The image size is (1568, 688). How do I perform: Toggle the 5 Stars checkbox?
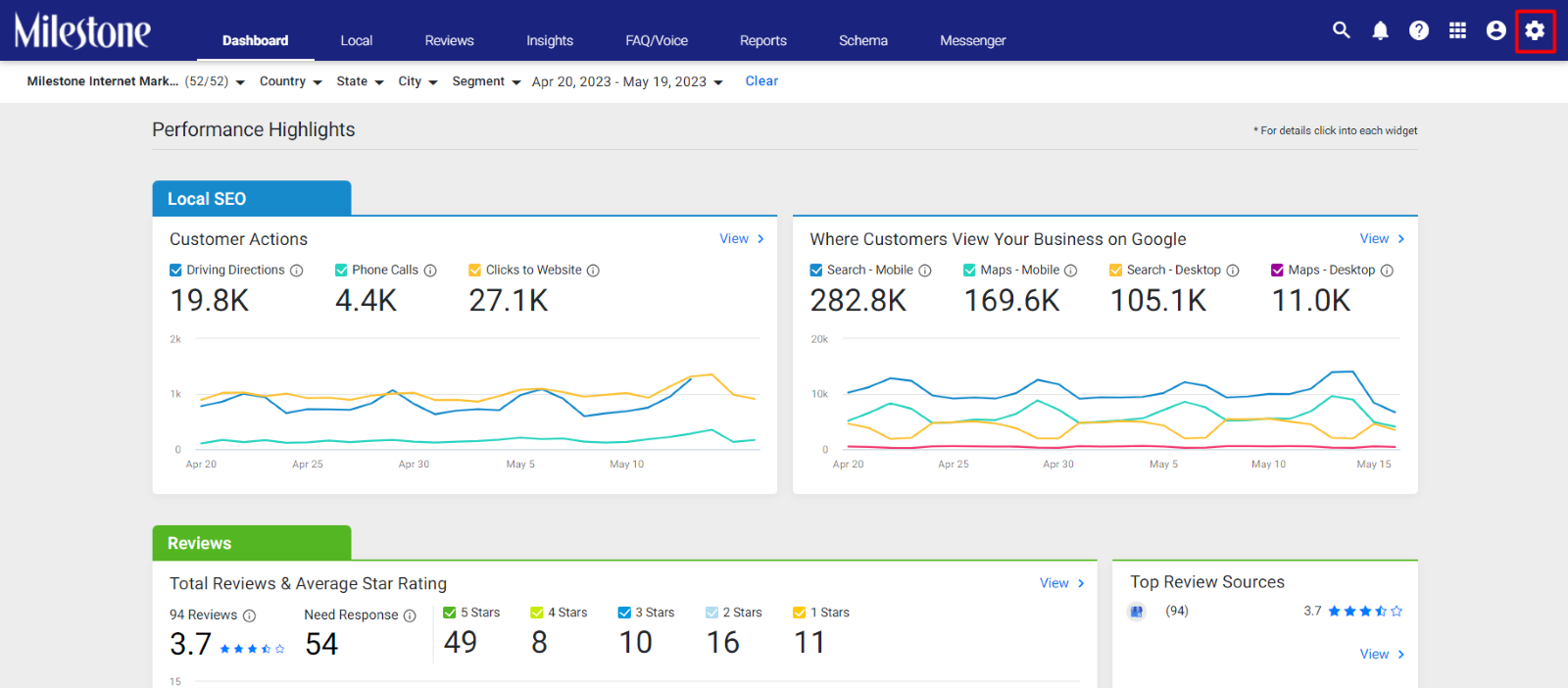click(450, 613)
